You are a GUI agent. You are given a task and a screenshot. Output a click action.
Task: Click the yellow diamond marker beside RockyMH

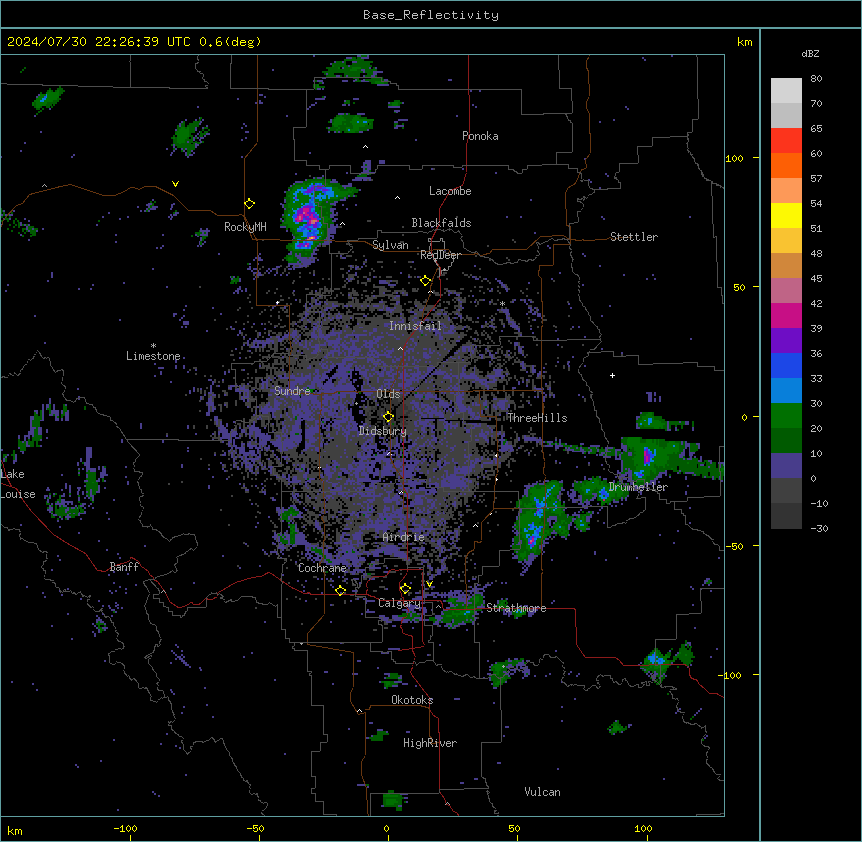pos(250,204)
